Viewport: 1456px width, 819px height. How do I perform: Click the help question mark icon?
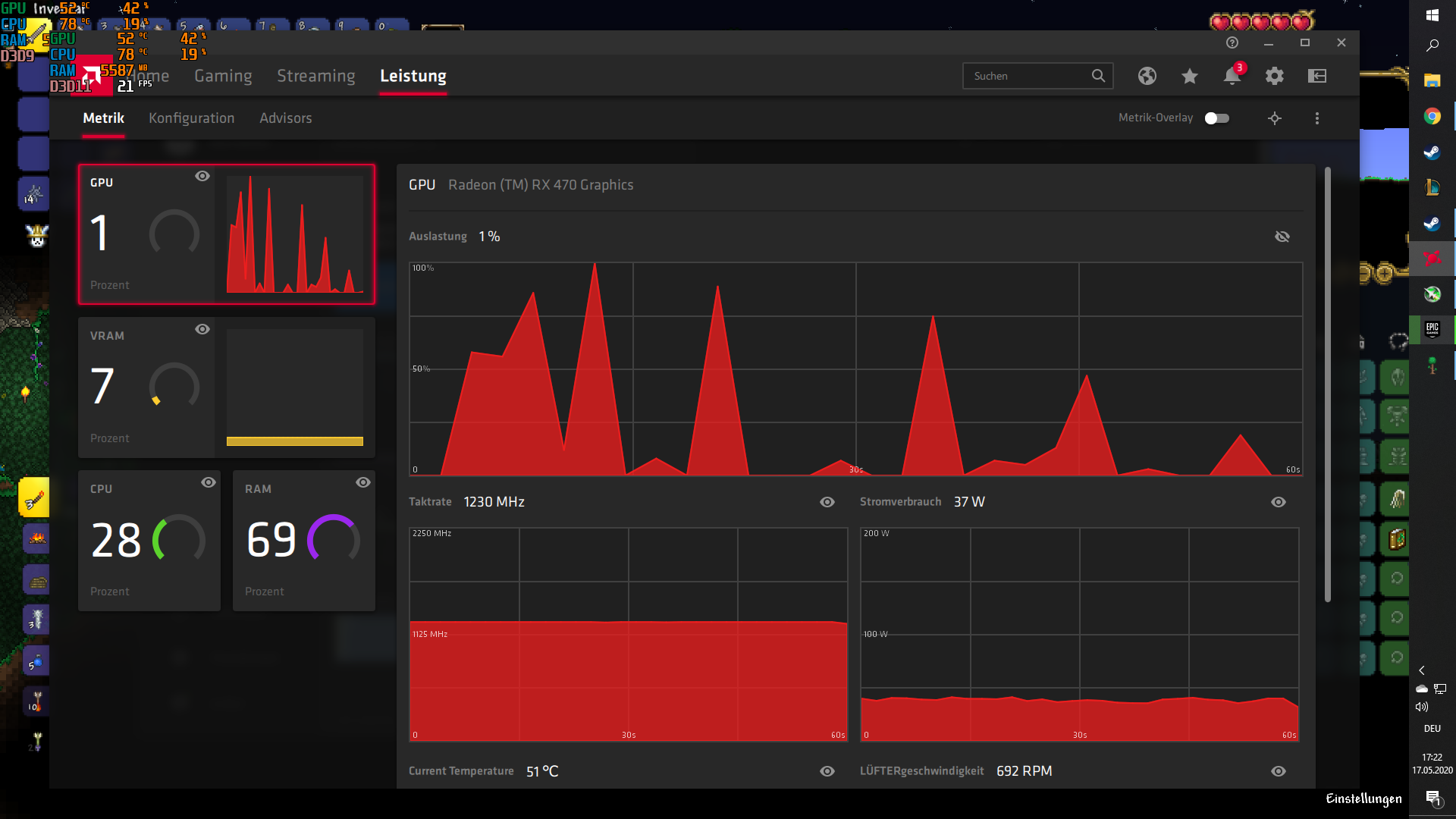(x=1232, y=42)
